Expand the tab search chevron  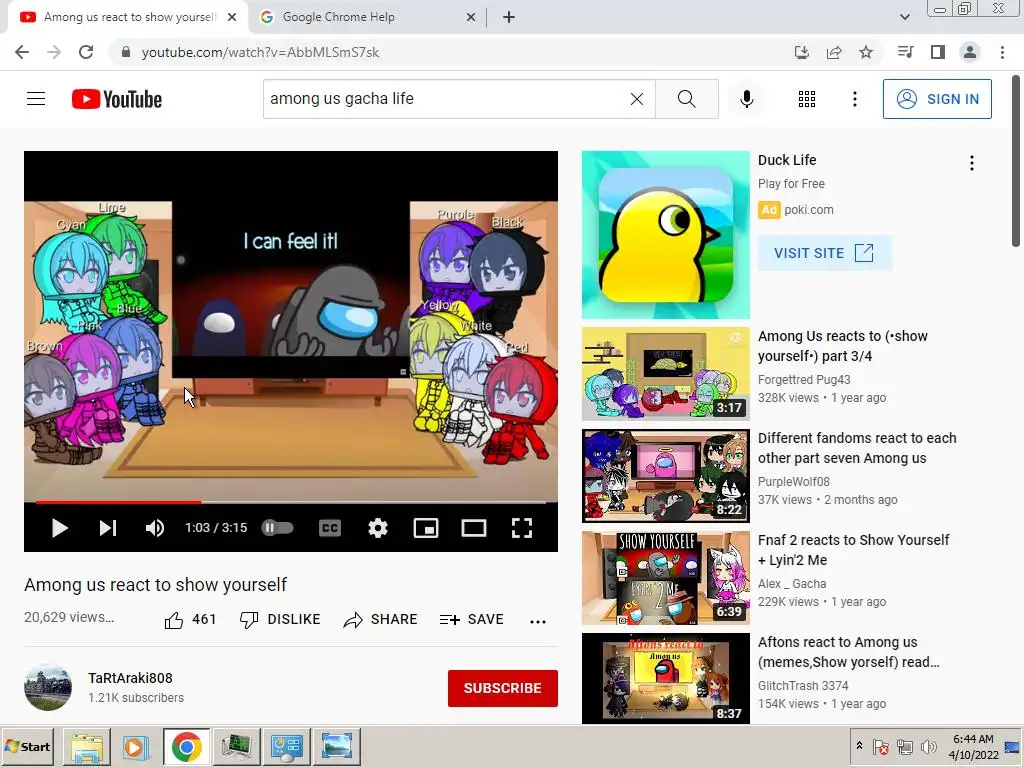tap(904, 17)
